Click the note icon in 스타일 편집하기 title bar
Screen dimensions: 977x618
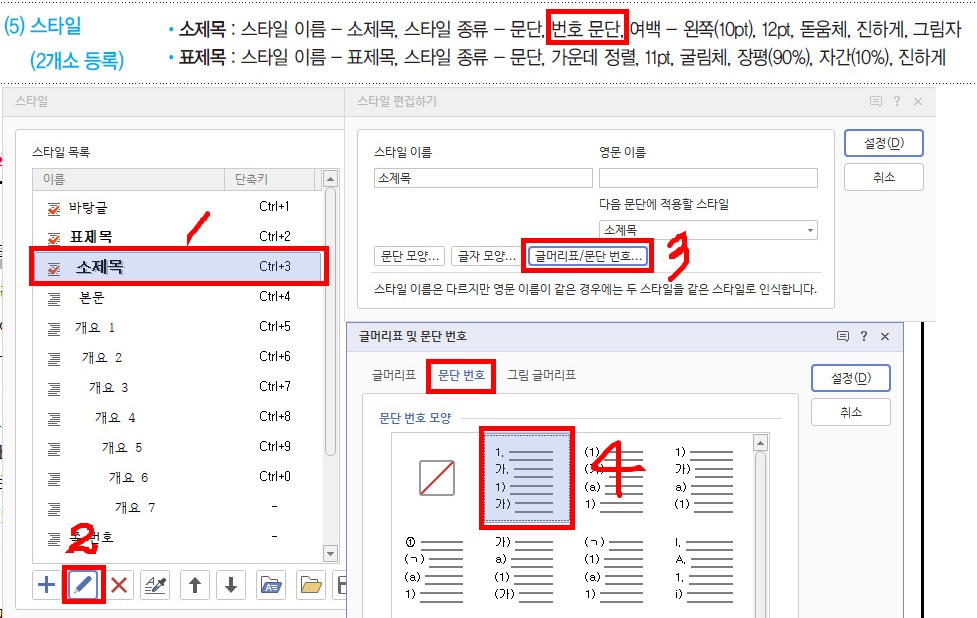click(876, 101)
